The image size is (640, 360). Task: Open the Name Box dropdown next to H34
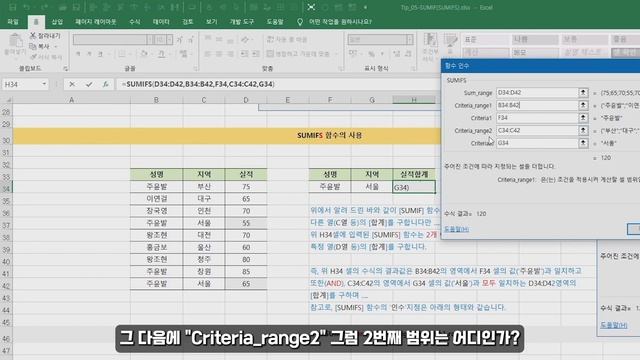tap(44, 84)
